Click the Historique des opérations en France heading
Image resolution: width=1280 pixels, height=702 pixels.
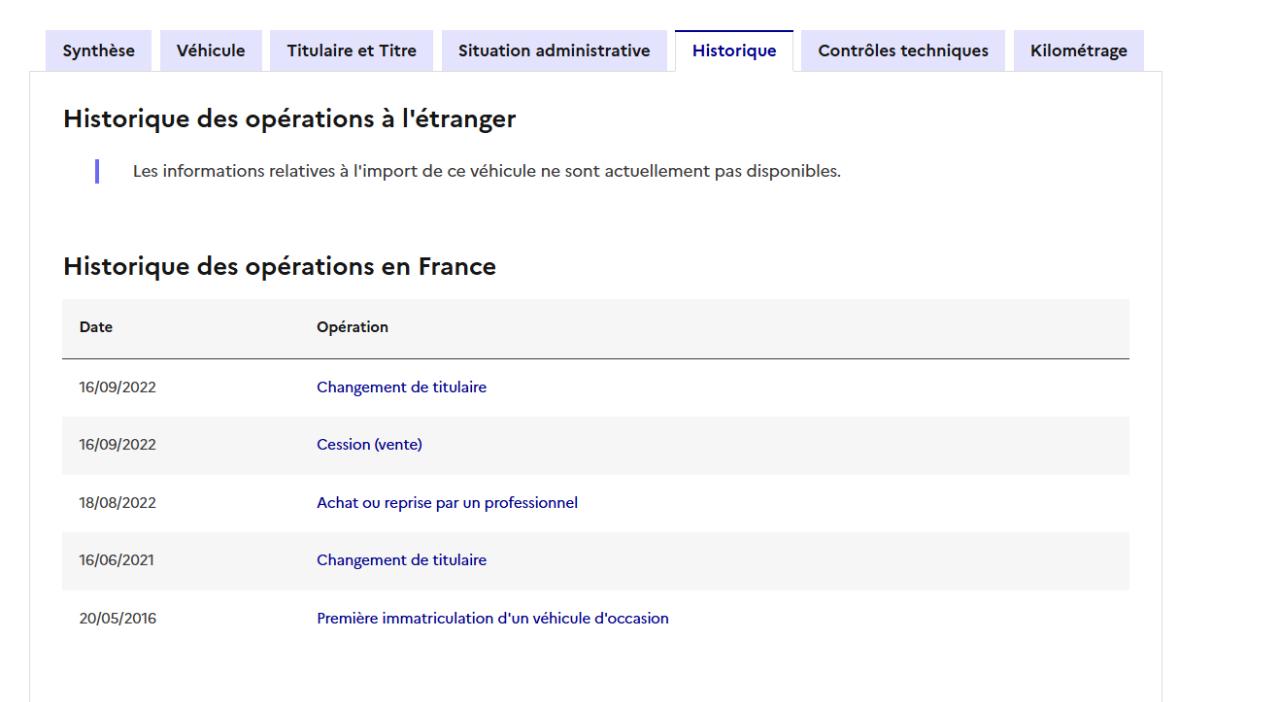point(280,267)
